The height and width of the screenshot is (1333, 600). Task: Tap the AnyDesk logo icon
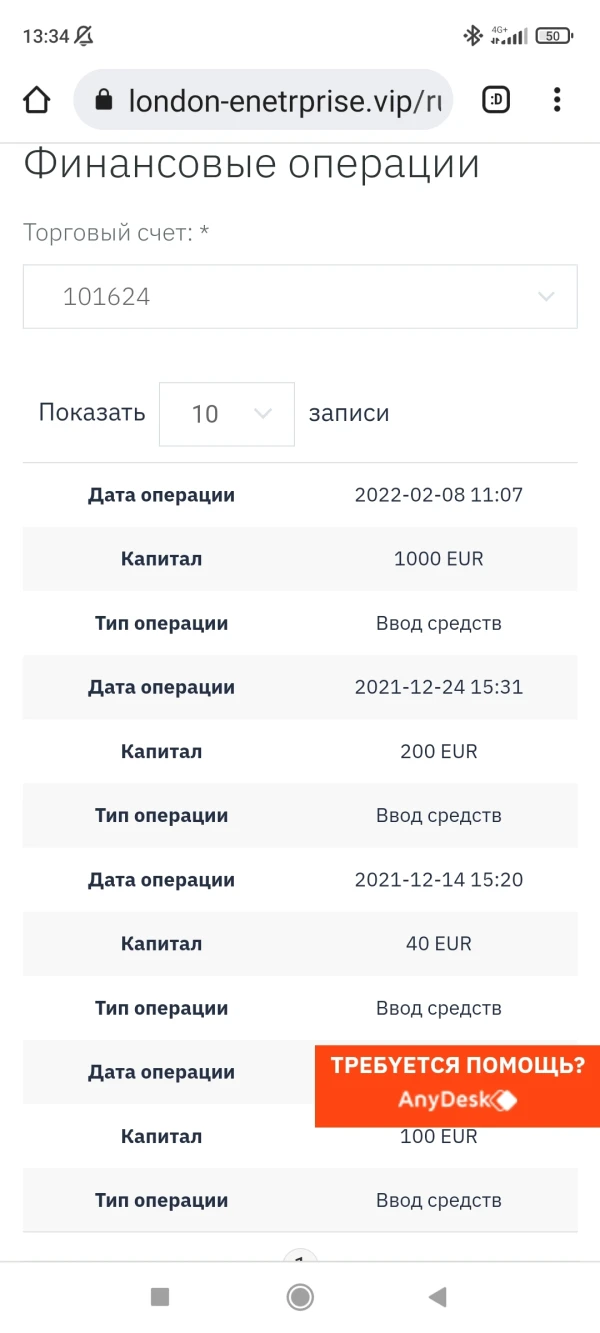pyautogui.click(x=505, y=1101)
